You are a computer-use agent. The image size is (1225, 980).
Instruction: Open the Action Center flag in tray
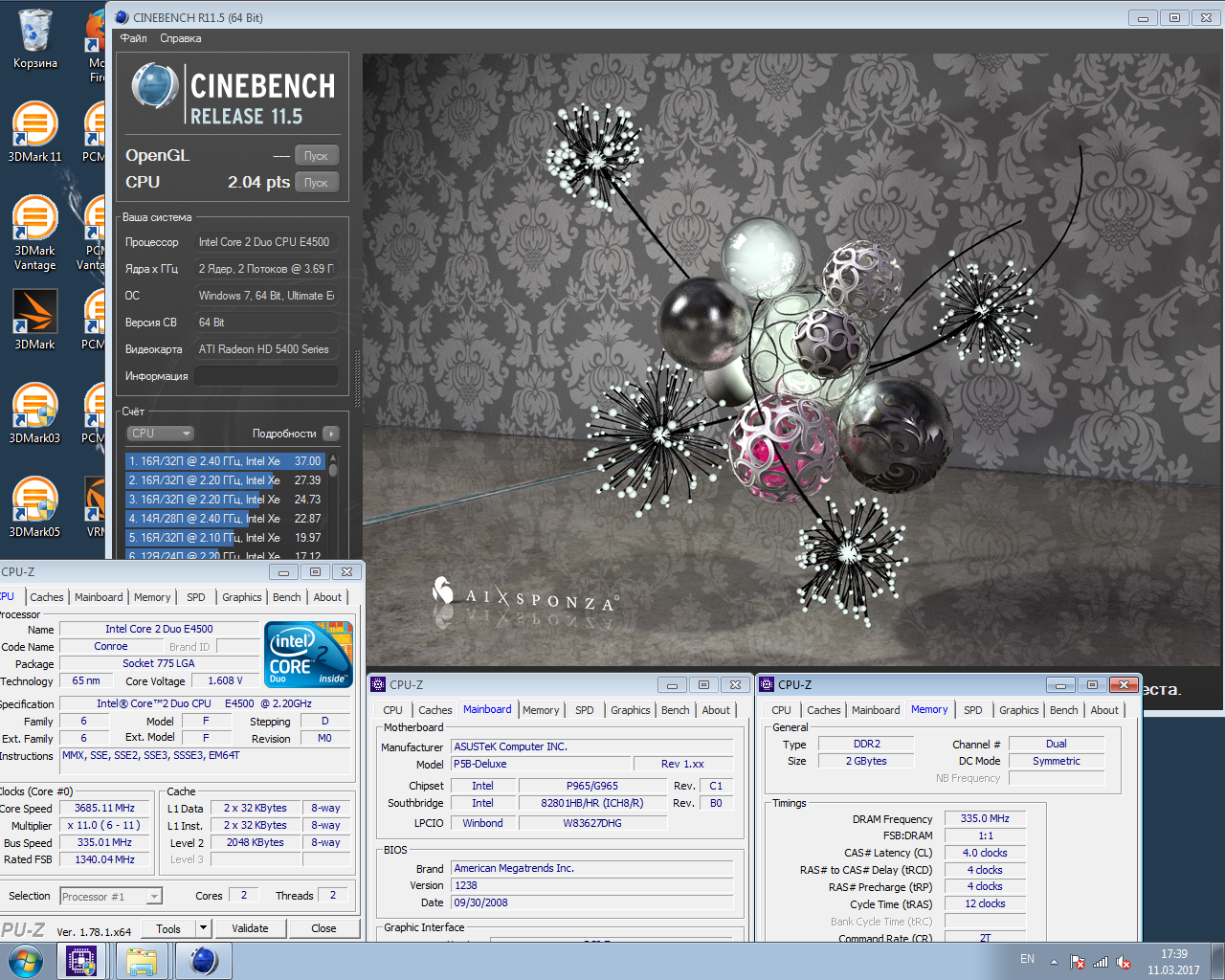click(1078, 962)
